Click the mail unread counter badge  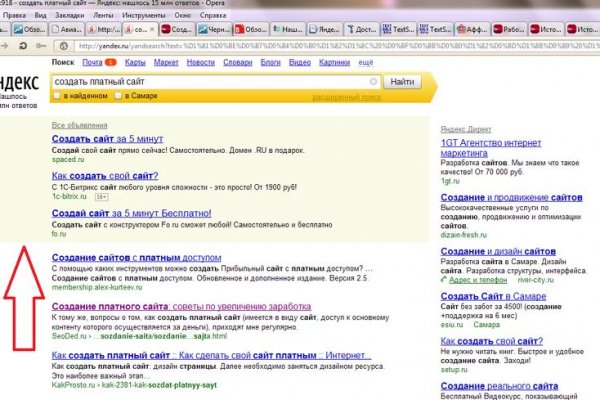point(112,62)
